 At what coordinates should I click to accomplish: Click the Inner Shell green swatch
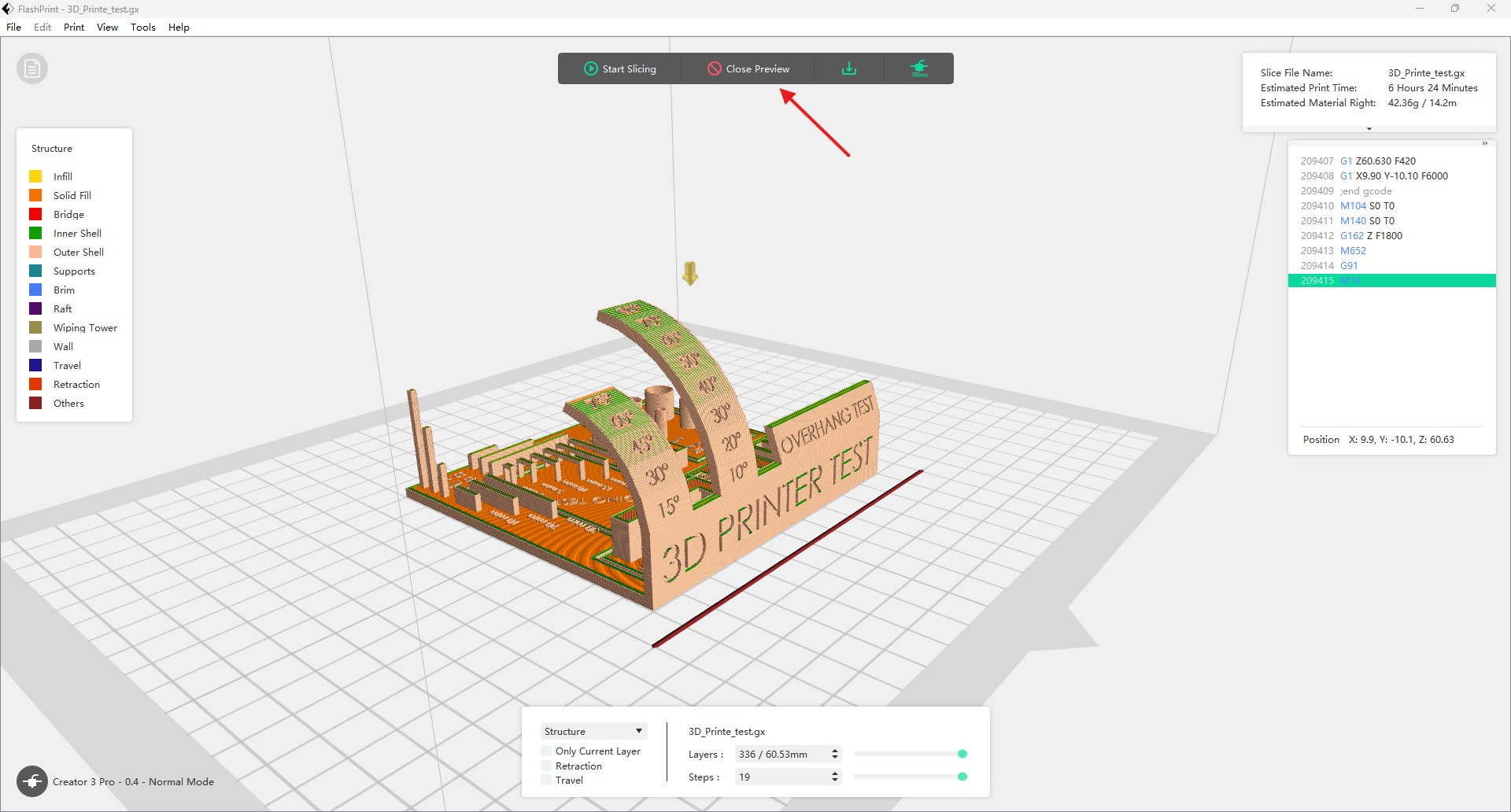pyautogui.click(x=35, y=233)
